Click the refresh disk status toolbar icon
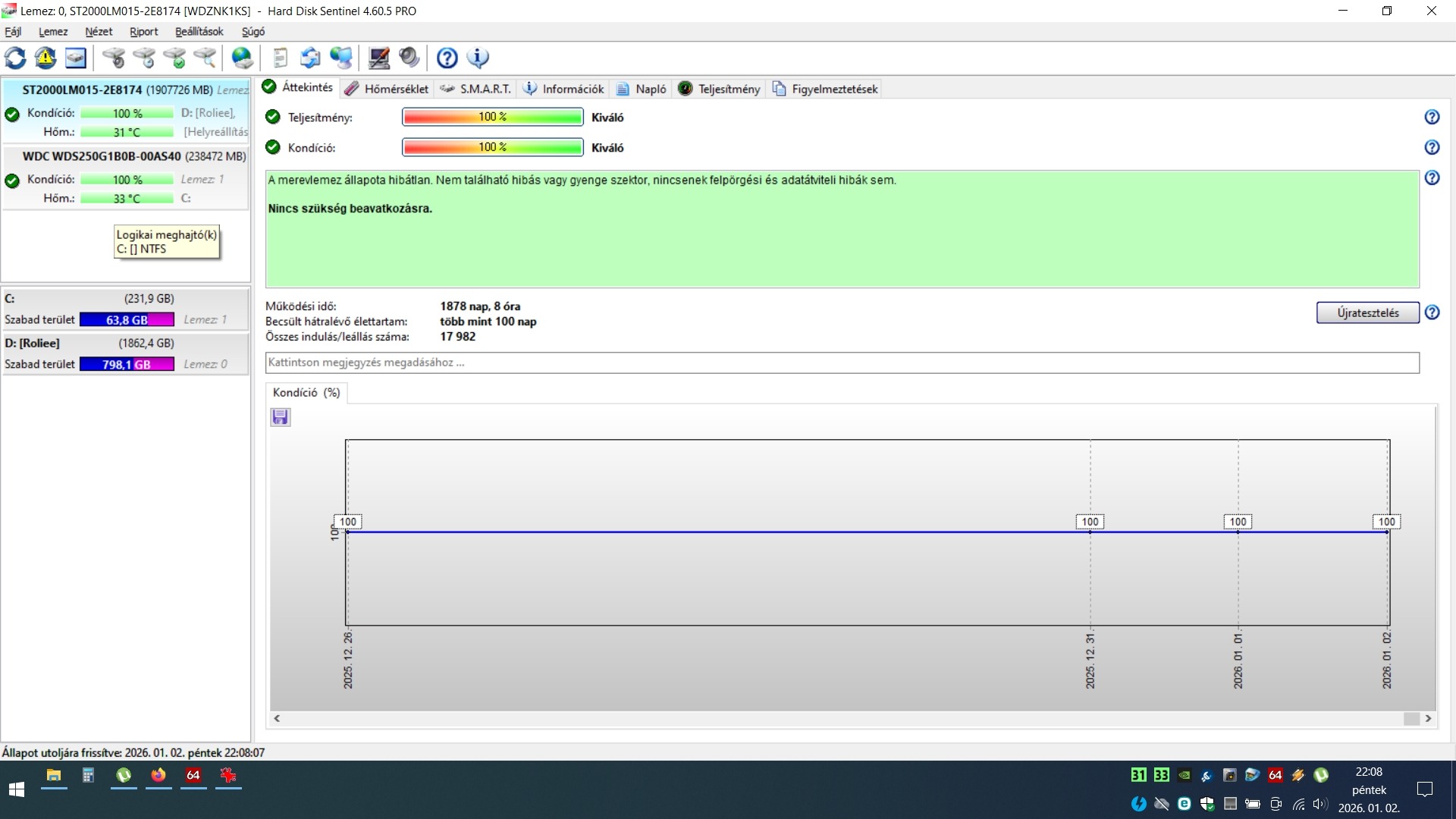This screenshot has height=819, width=1456. tap(15, 58)
